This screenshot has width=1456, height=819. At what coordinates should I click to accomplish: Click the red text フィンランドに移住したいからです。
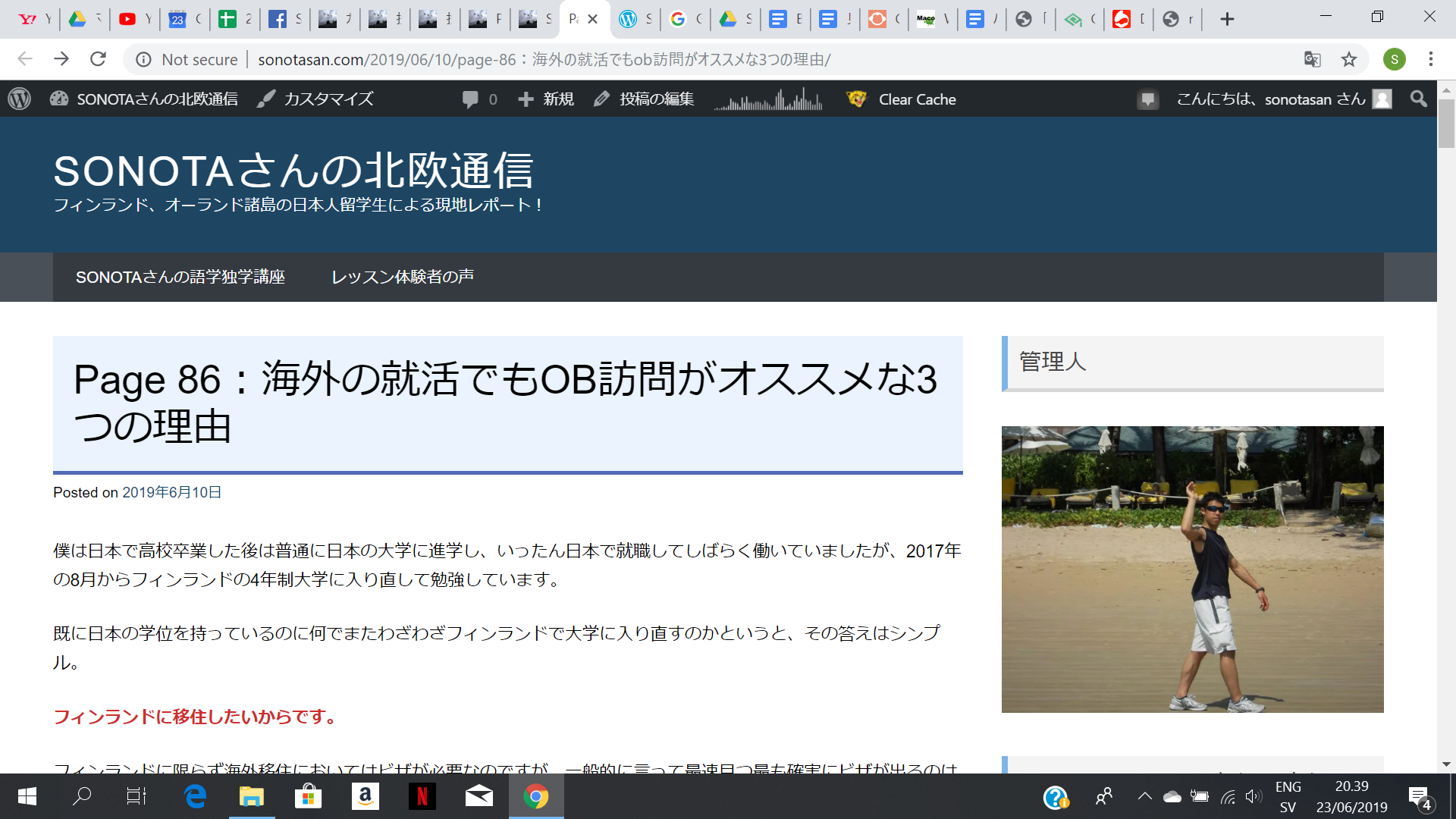[x=196, y=717]
